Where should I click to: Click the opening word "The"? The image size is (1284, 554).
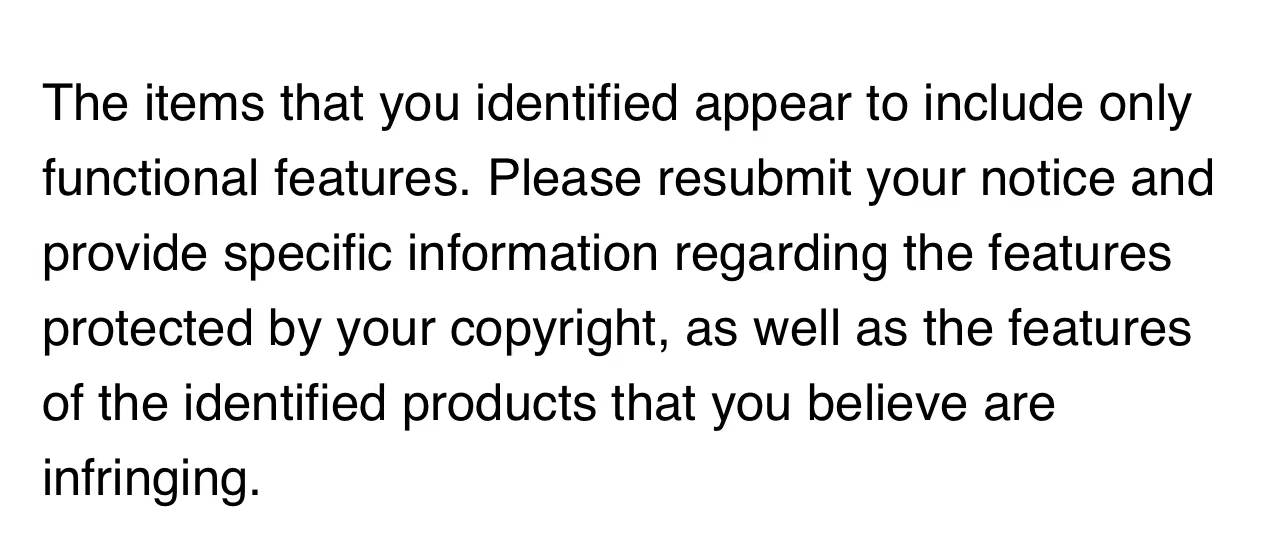87,105
